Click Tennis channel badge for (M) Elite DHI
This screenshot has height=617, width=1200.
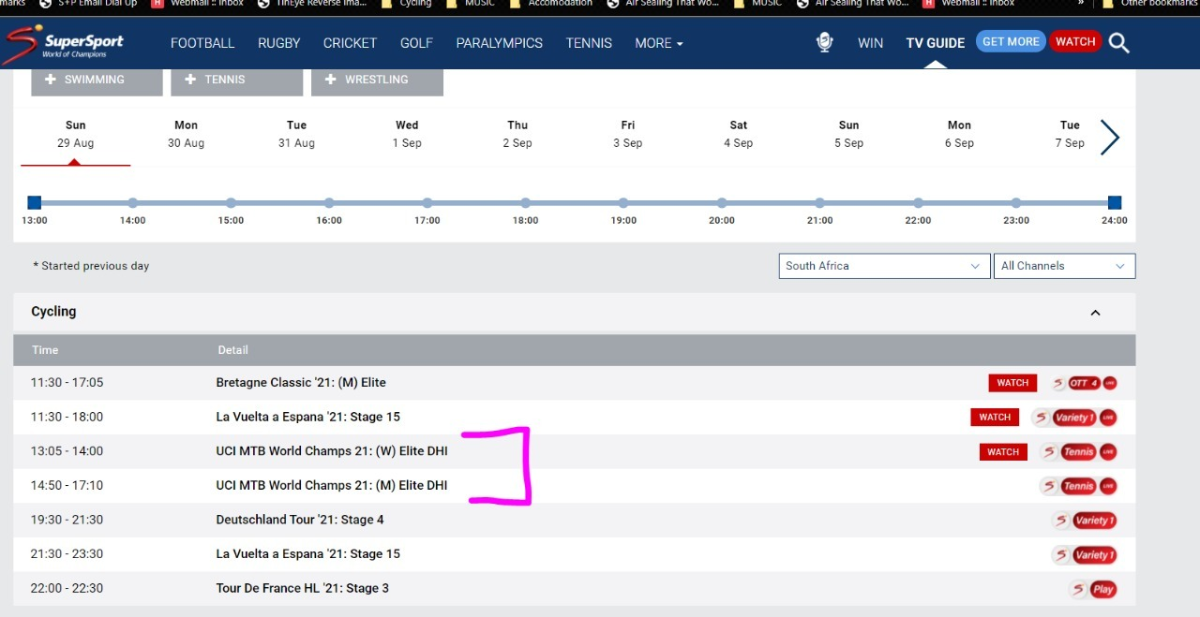coord(1078,486)
